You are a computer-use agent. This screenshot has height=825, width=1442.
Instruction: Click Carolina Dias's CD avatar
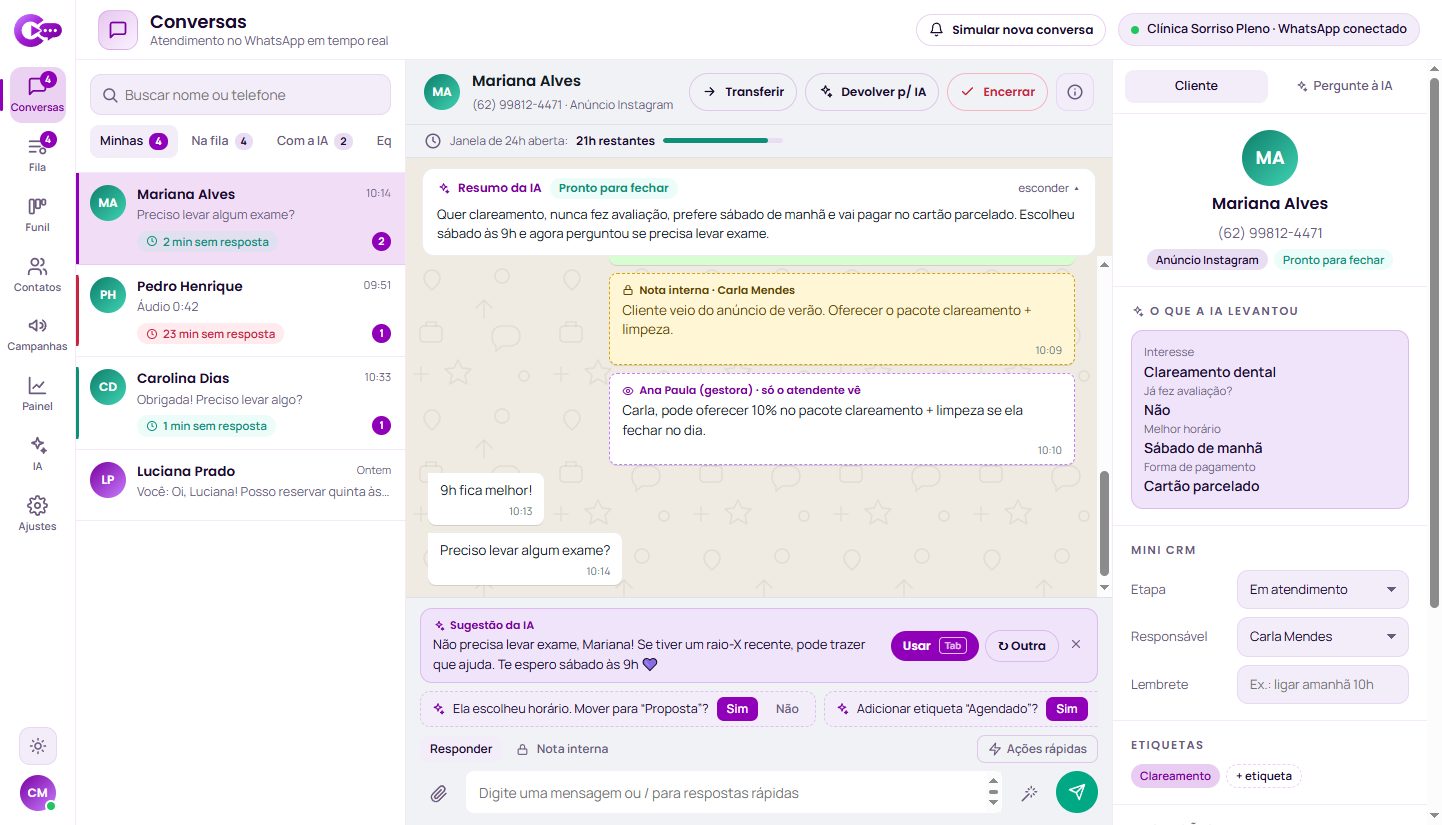click(108, 387)
